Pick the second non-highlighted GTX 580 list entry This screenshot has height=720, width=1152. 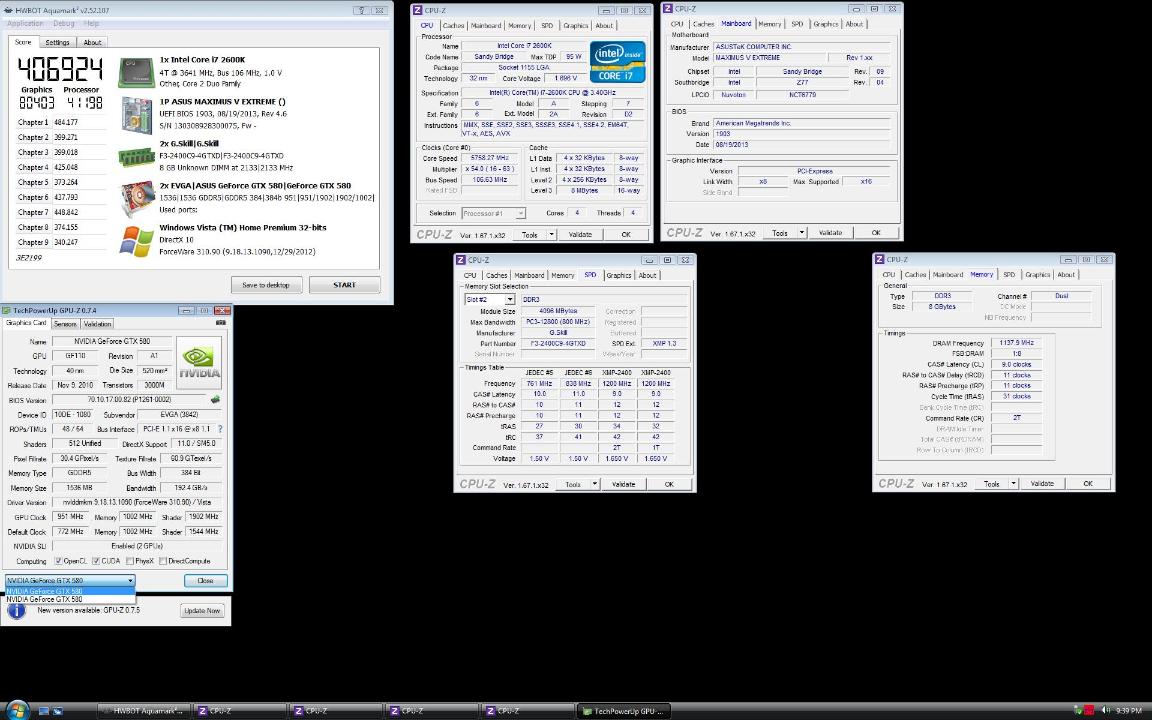tap(71, 599)
